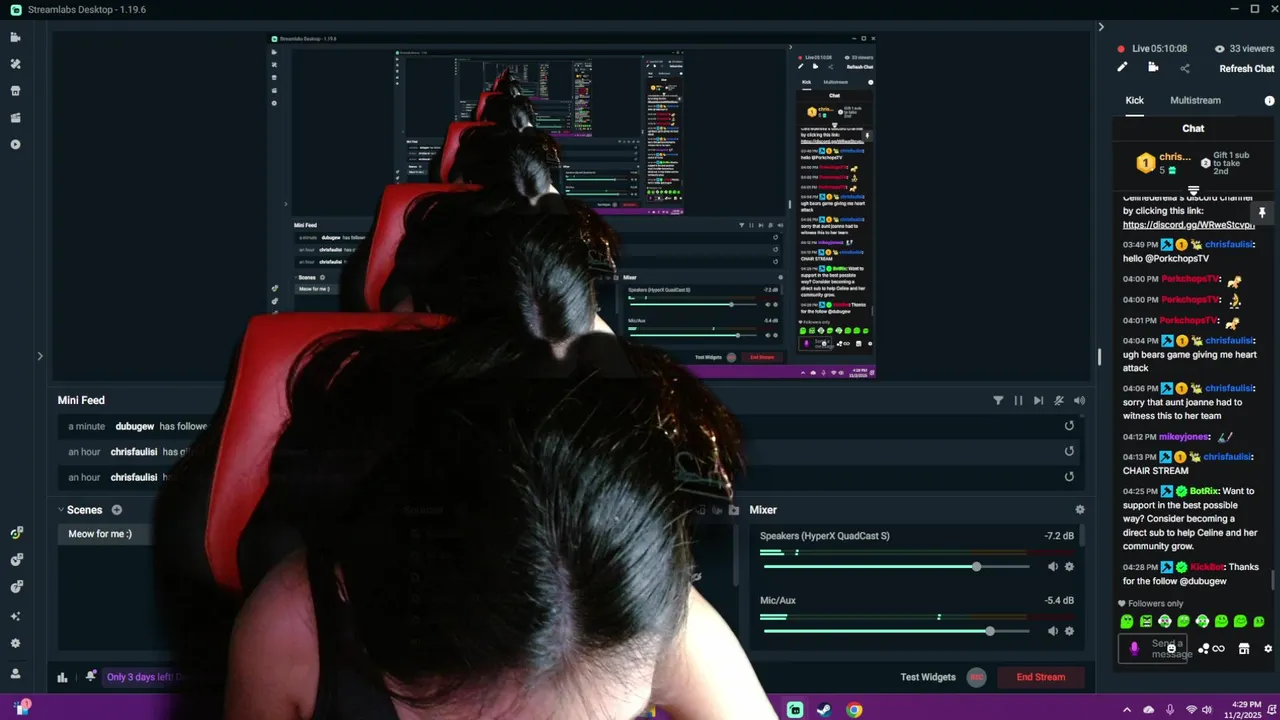1280x720 pixels.
Task: Replay the dubugew follow alert
Action: point(1069,426)
